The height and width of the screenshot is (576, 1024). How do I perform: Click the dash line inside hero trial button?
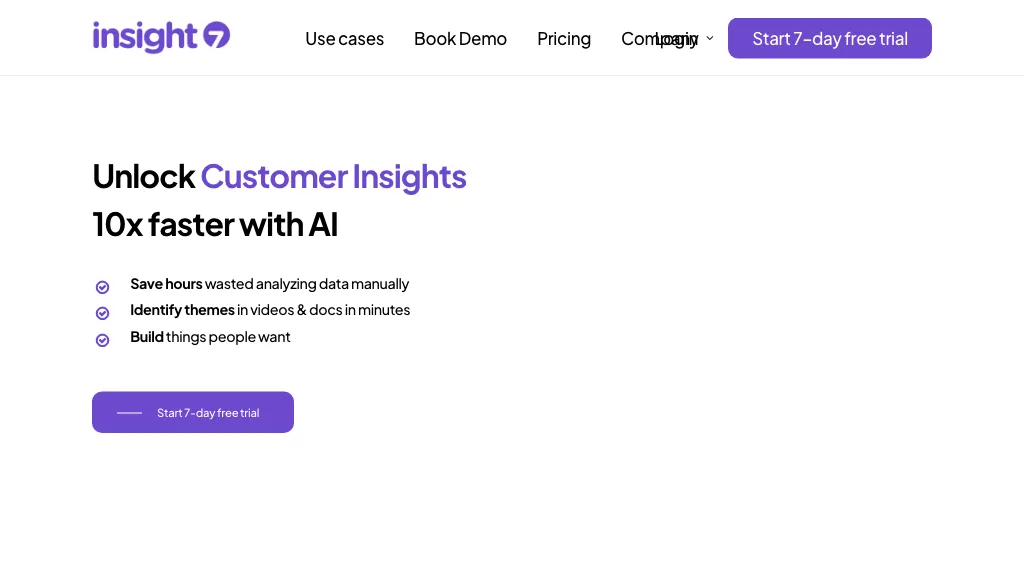click(130, 413)
